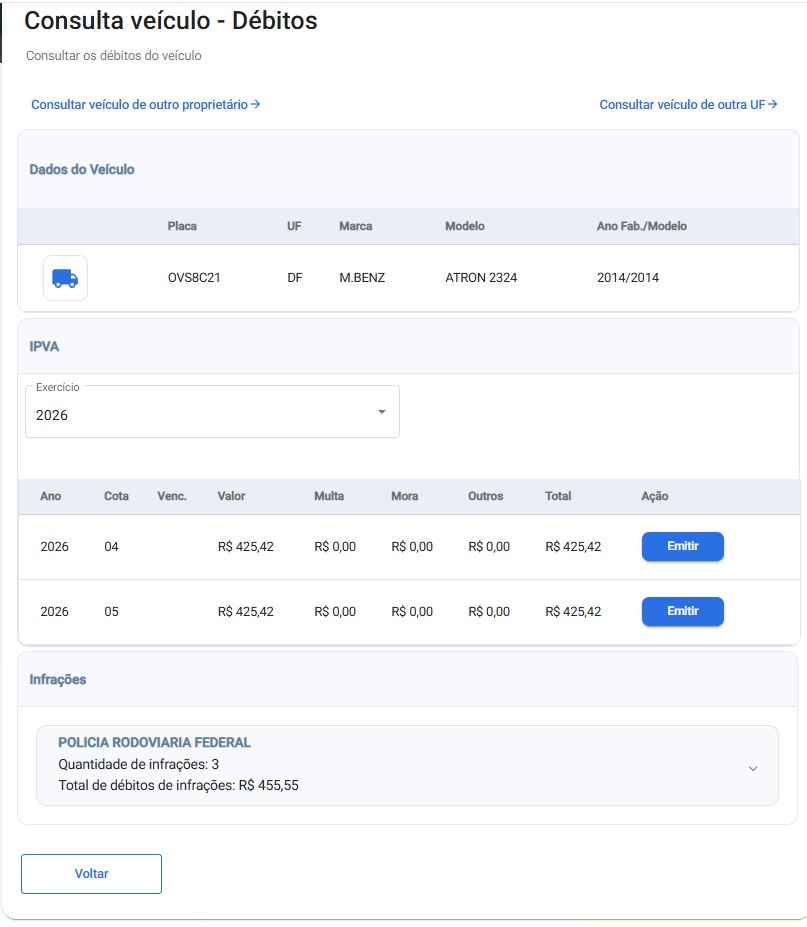Click the Valor column header
This screenshot has height=927, width=807.
pyautogui.click(x=231, y=496)
